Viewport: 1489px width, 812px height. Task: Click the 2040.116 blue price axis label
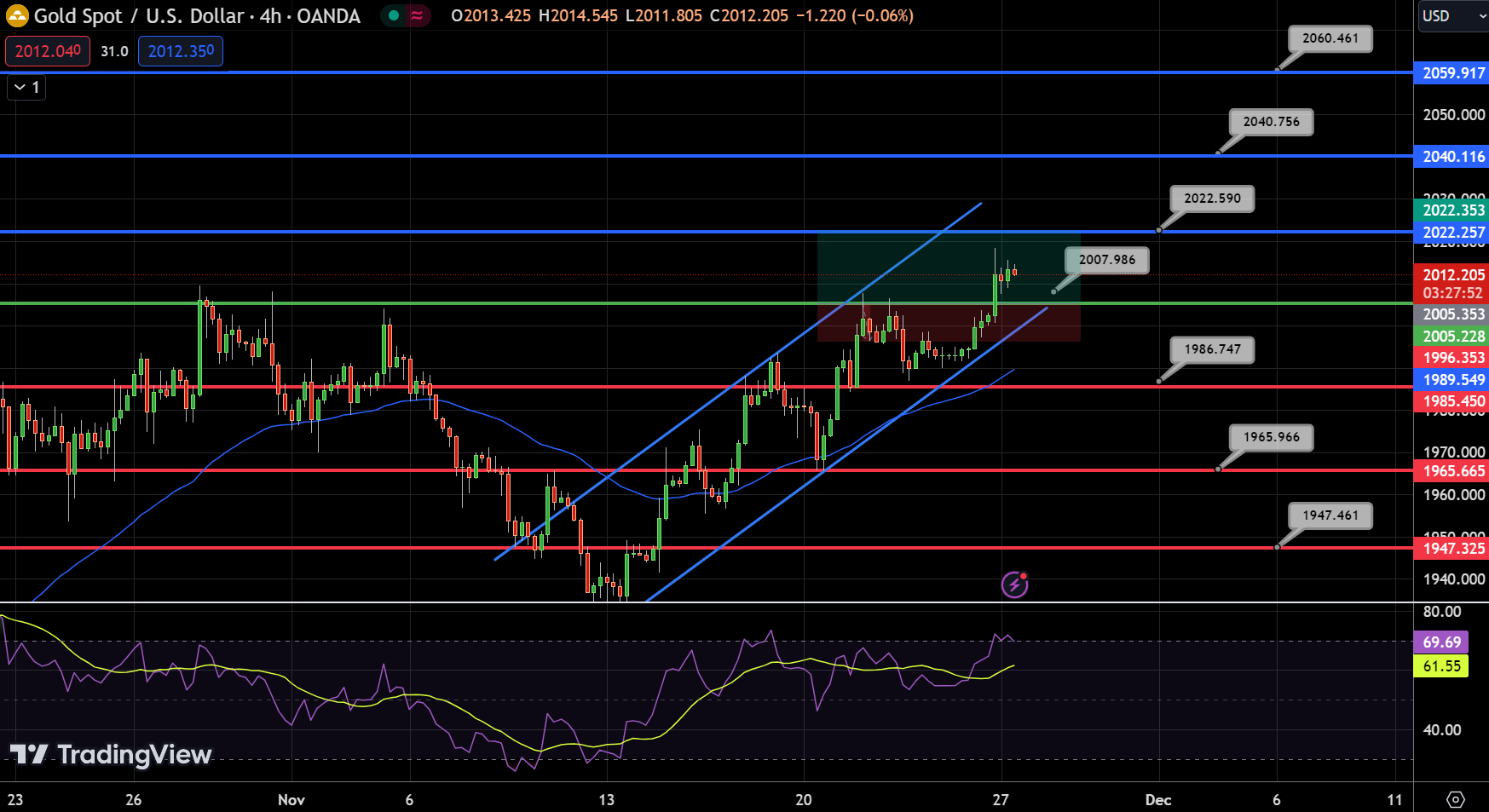pos(1451,157)
